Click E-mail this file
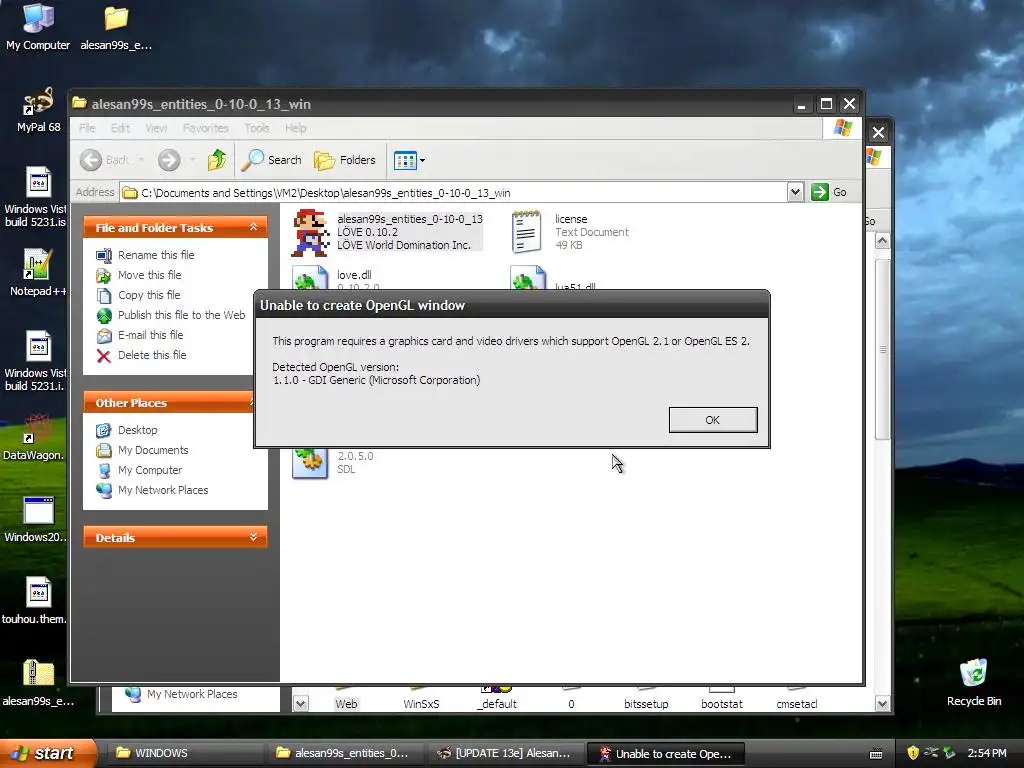Screen dimensions: 1024x768 pos(150,335)
